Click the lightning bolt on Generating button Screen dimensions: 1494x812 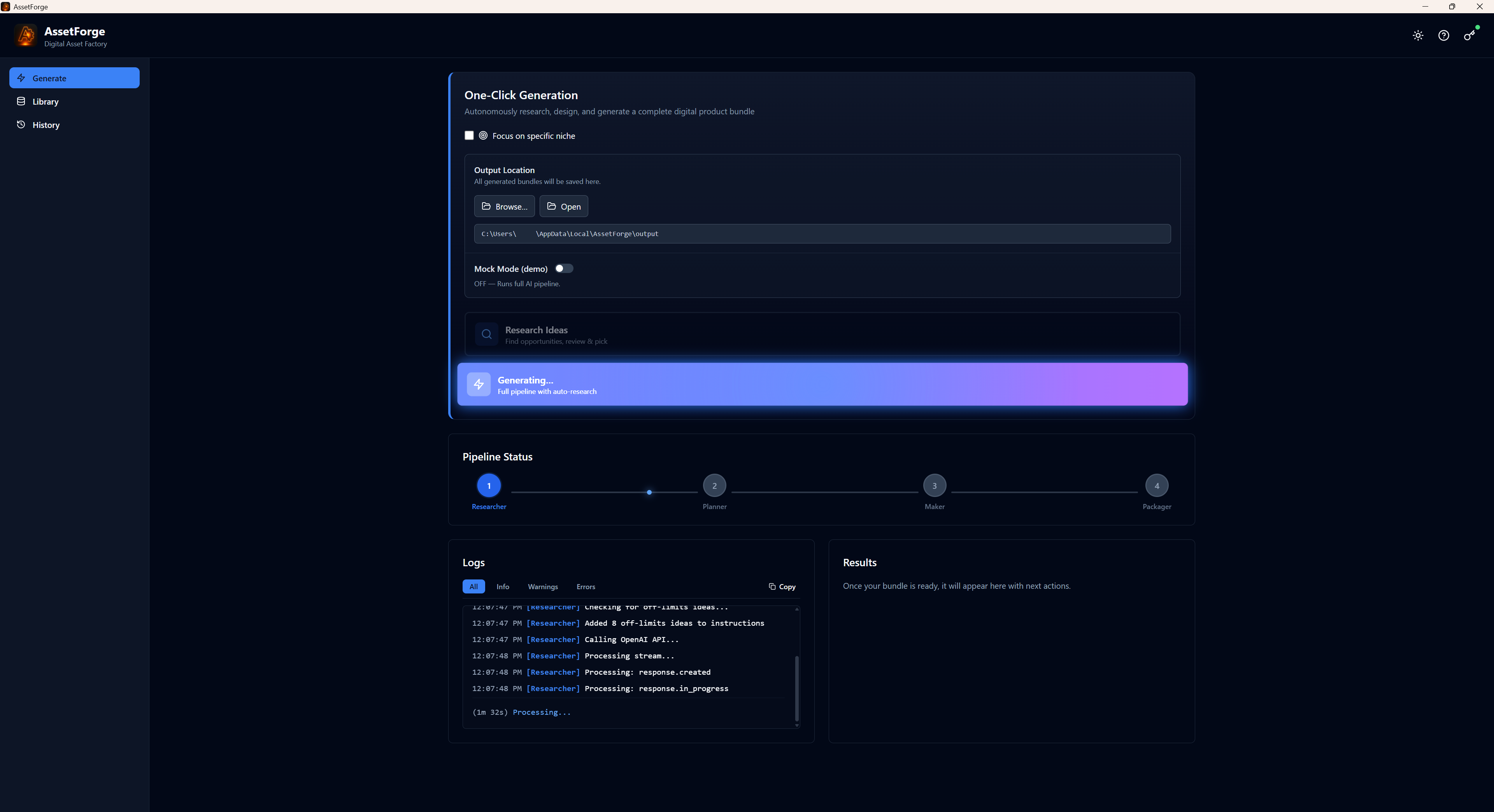coord(479,384)
